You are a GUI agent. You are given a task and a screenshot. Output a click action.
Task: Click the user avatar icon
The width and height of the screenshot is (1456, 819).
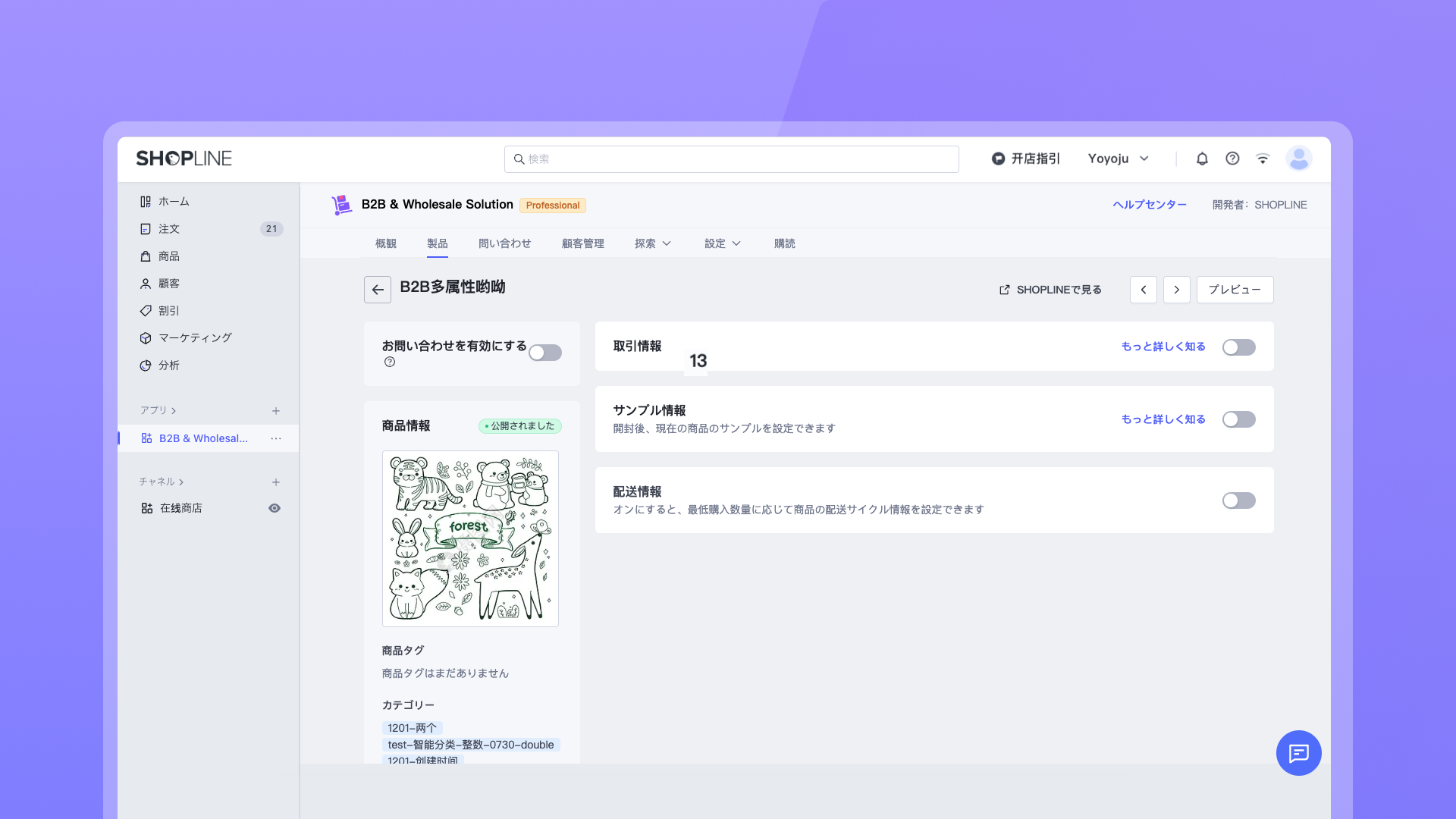[1298, 158]
